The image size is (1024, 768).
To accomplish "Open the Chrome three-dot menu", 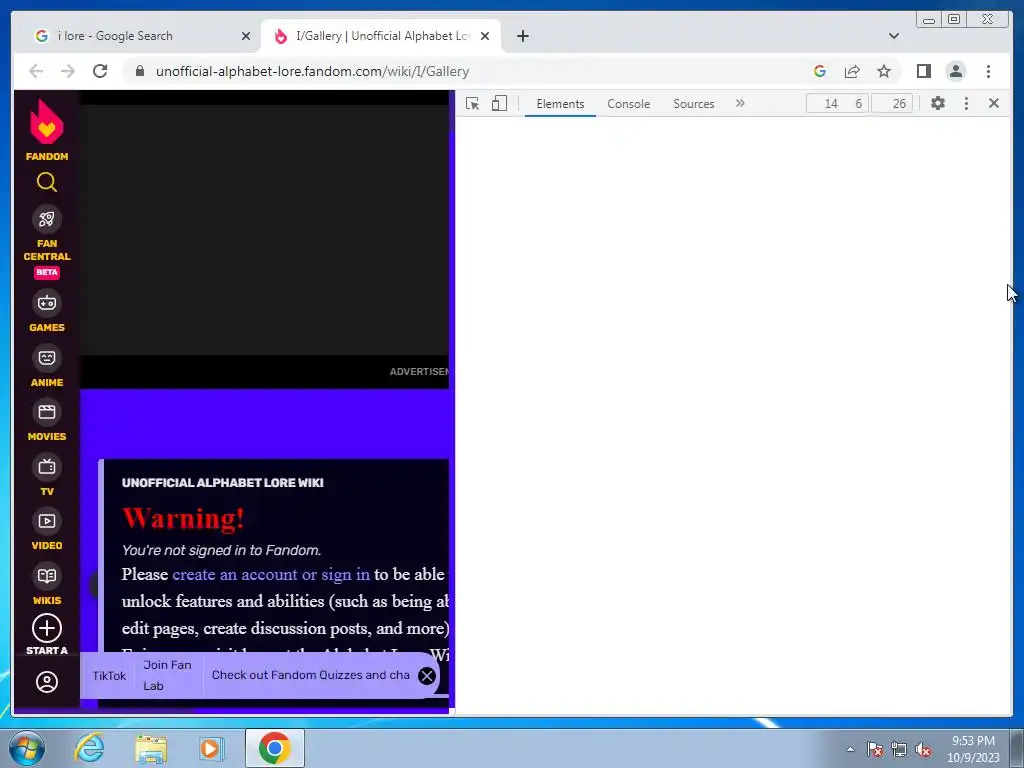I will click(x=988, y=71).
